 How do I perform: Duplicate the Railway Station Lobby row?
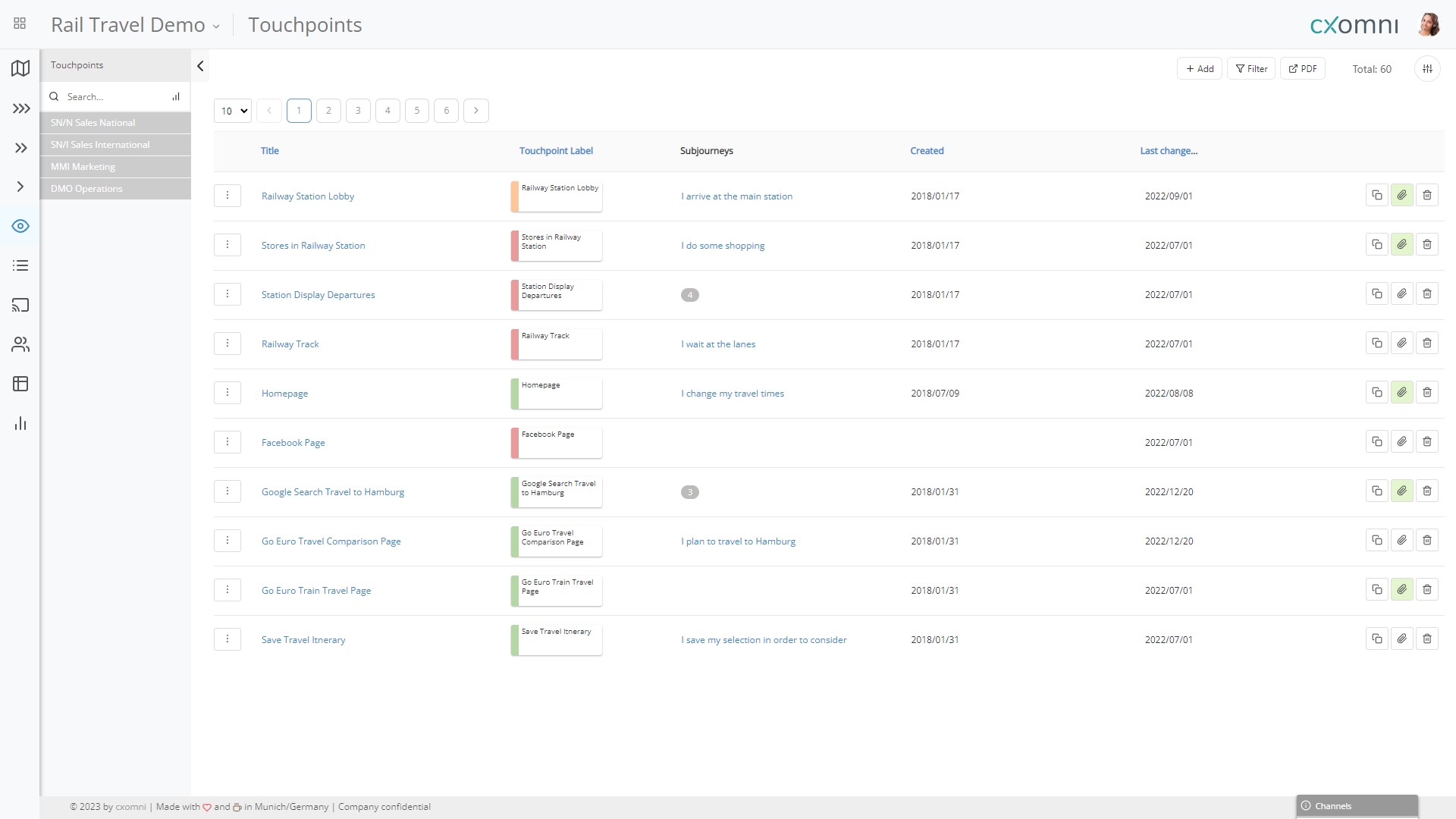[1376, 196]
